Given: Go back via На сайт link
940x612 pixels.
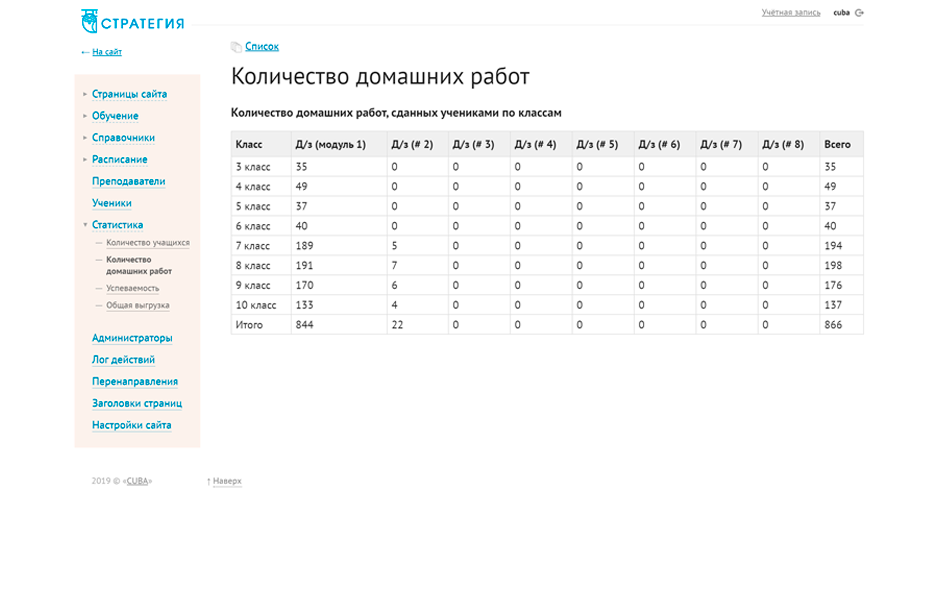Looking at the screenshot, I should [x=106, y=52].
